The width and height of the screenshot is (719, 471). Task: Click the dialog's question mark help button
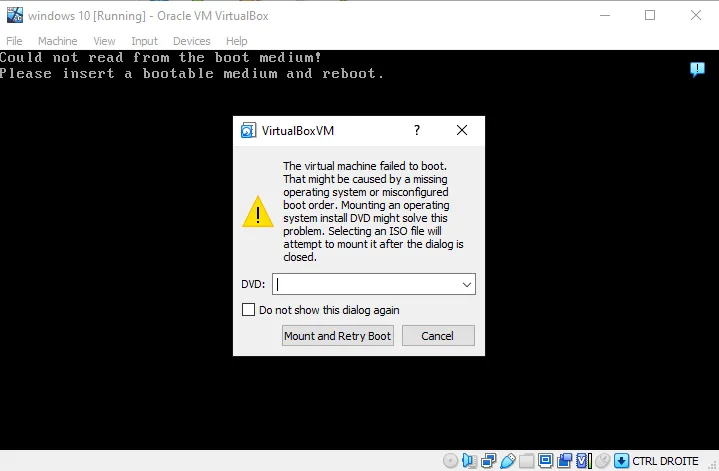417,130
